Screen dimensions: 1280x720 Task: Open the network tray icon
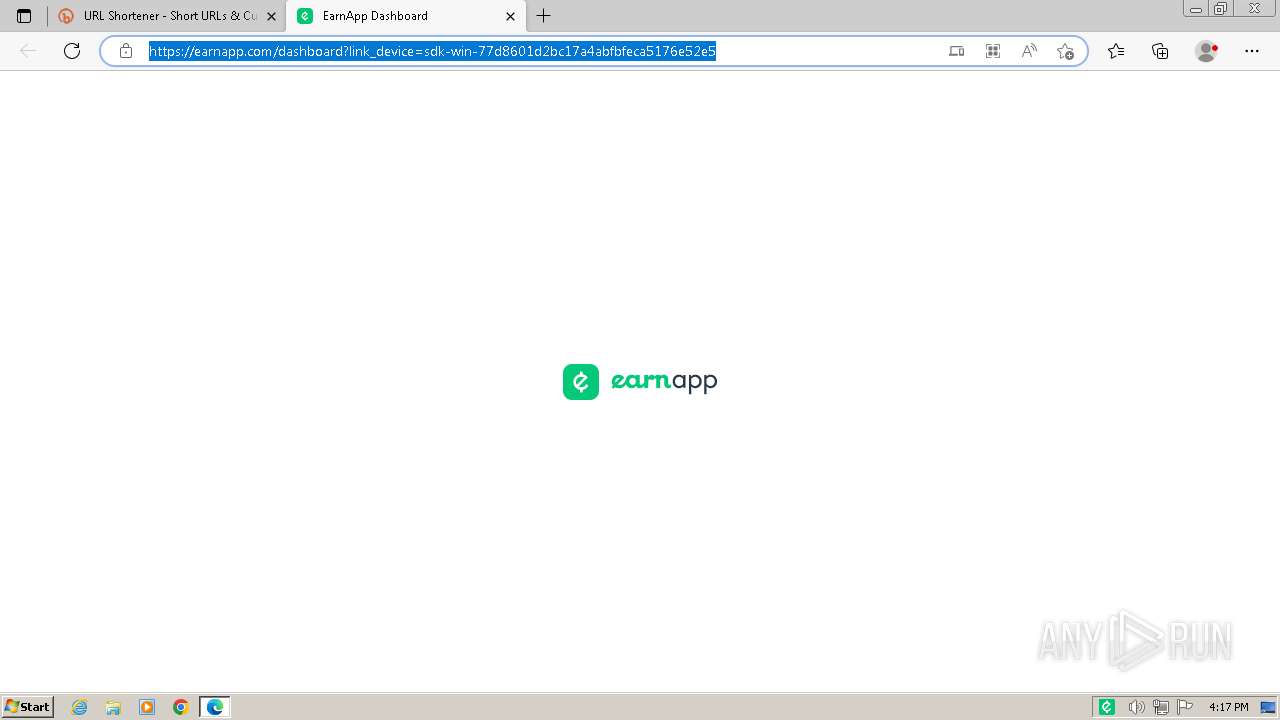(1161, 707)
